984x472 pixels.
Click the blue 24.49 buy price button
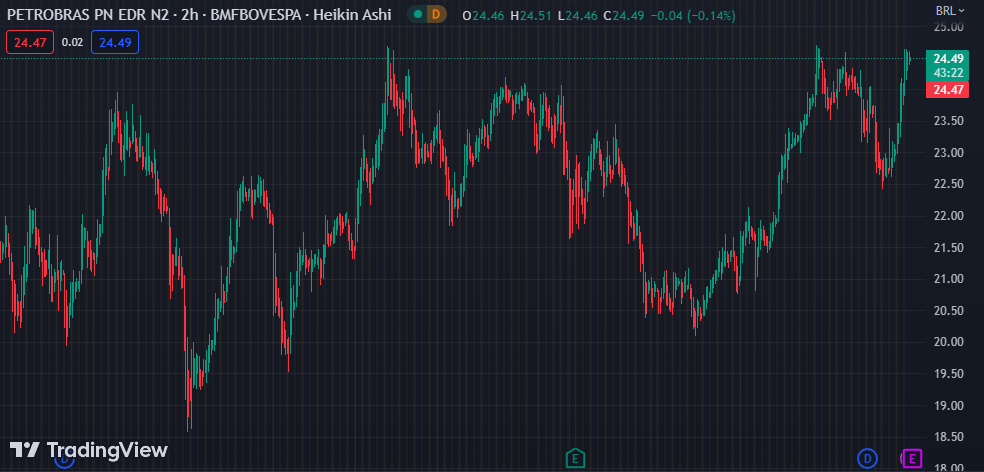[115, 41]
